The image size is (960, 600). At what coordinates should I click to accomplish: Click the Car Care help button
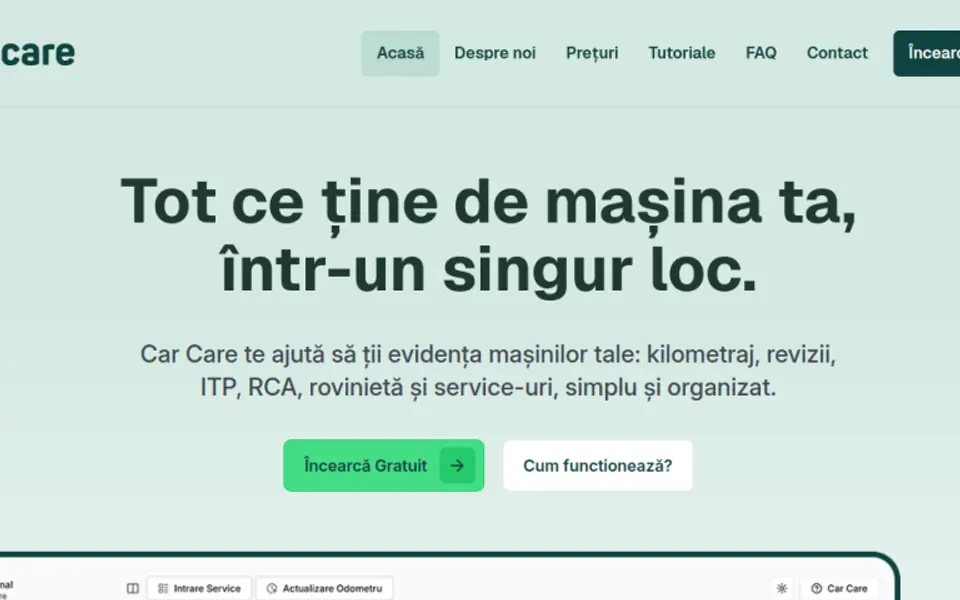pyautogui.click(x=839, y=588)
